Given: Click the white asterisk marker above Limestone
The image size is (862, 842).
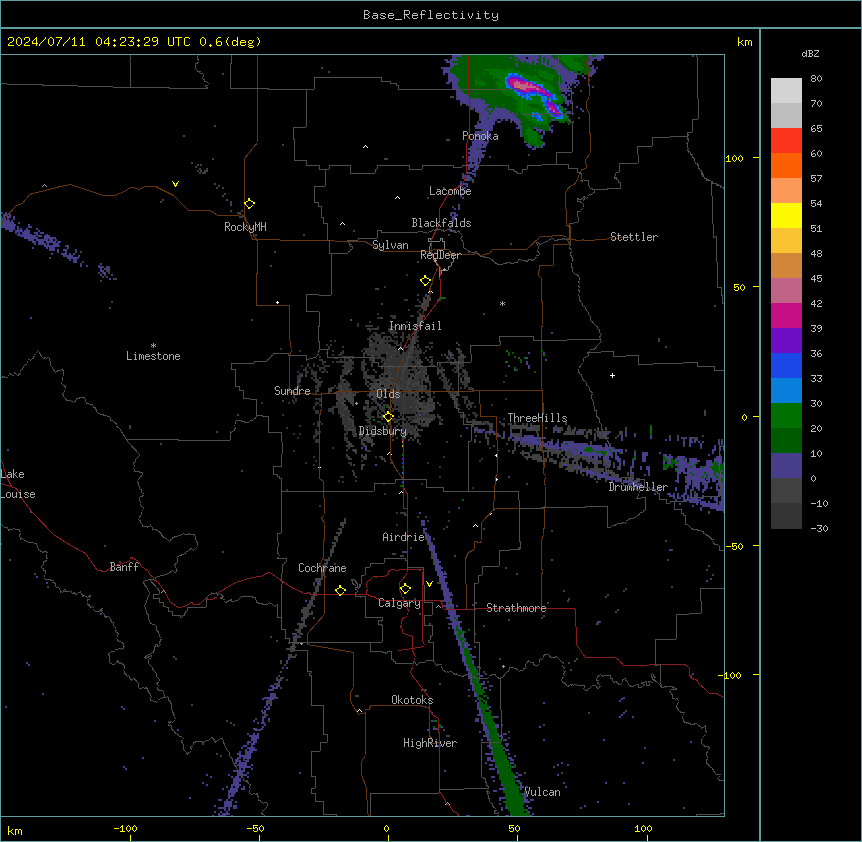Looking at the screenshot, I should click(x=153, y=346).
